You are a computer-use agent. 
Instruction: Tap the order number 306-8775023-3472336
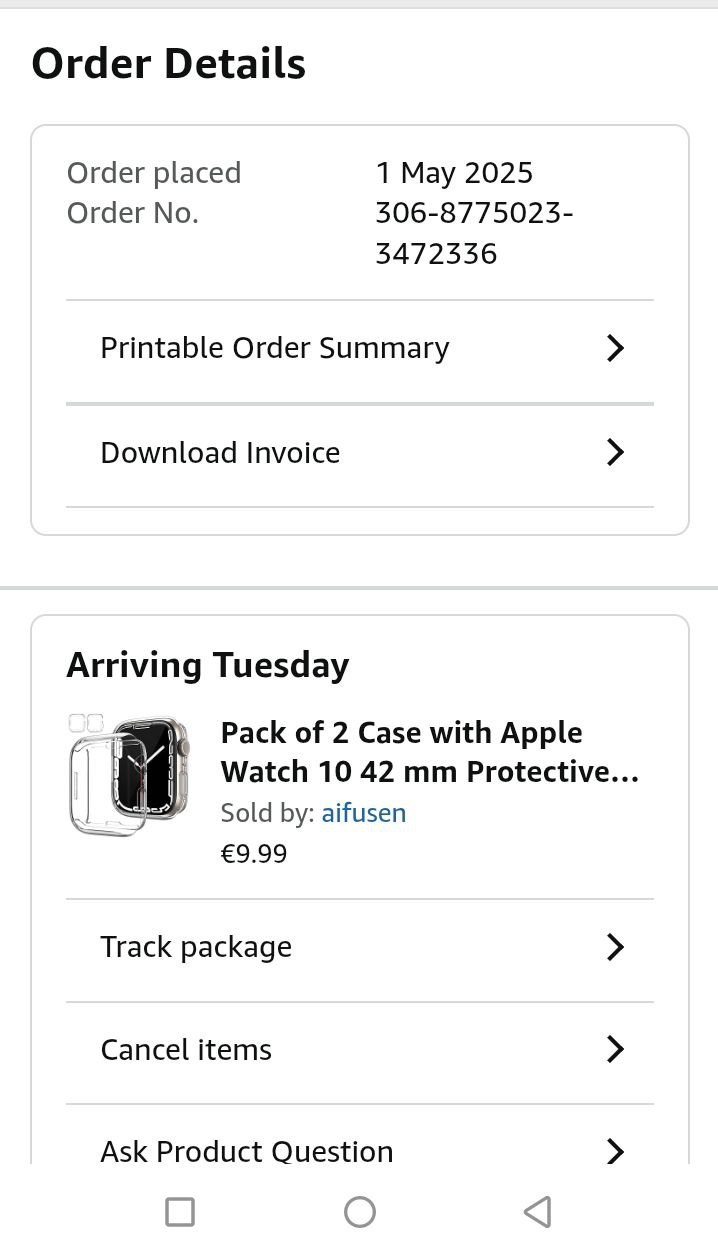tap(473, 233)
